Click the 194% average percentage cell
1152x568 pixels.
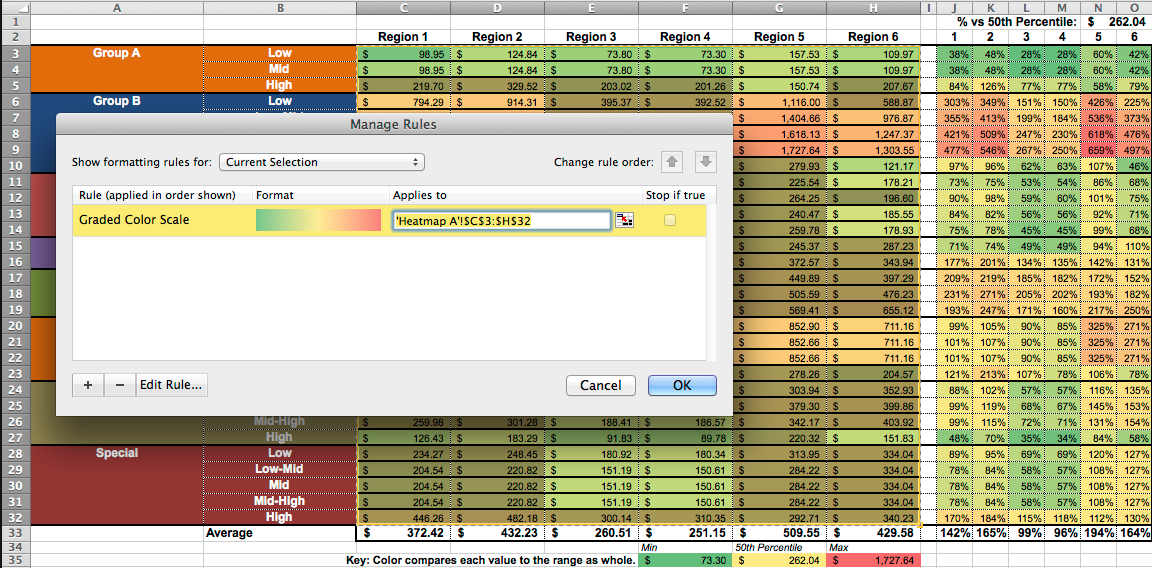click(1098, 533)
